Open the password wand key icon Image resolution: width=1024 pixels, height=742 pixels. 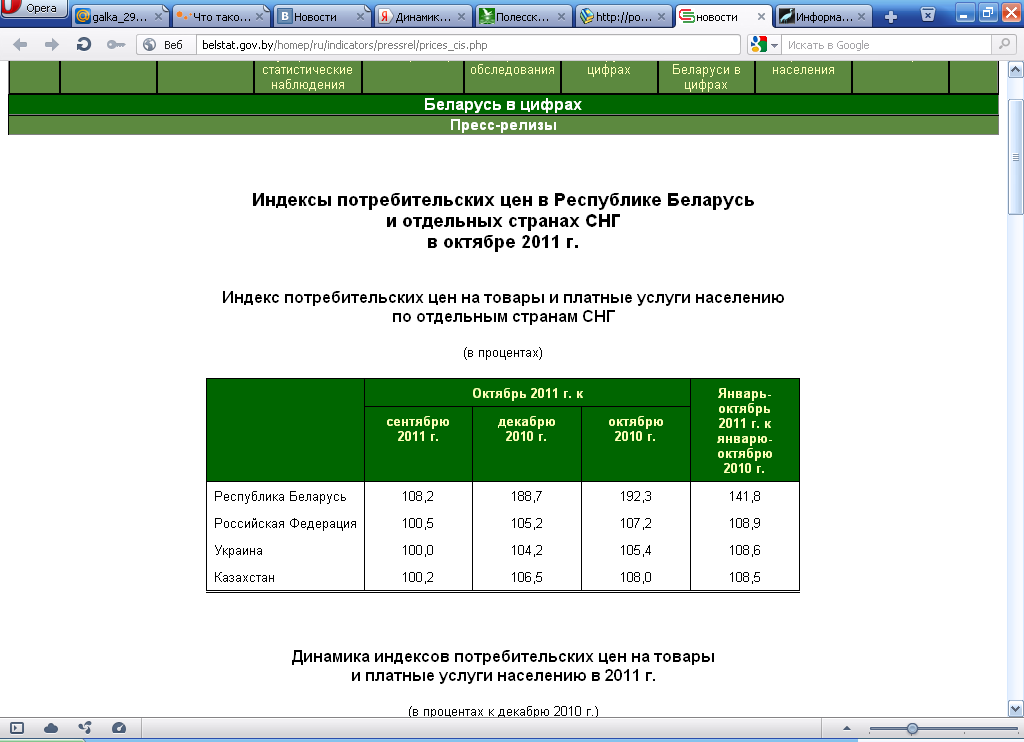click(116, 44)
